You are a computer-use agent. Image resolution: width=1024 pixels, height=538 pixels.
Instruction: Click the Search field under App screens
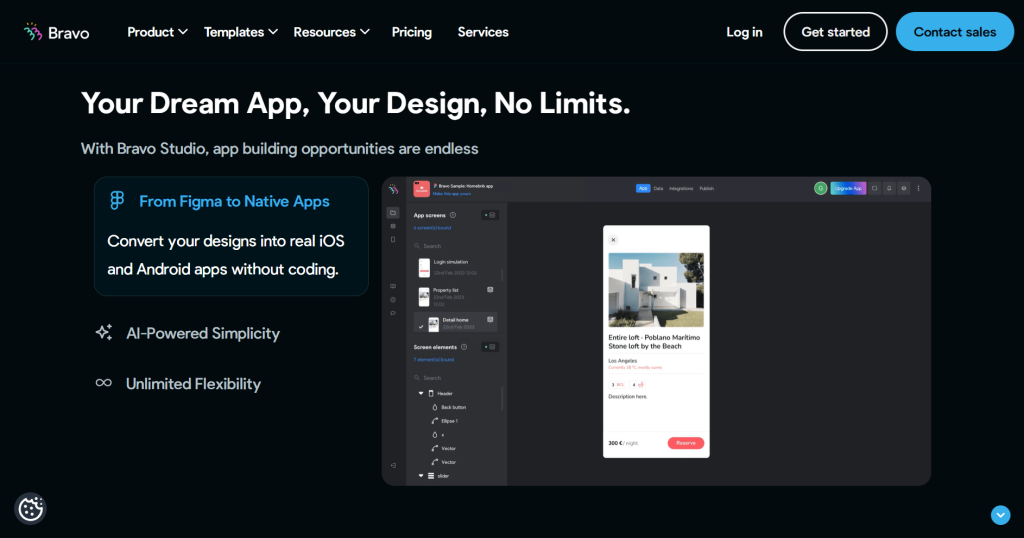(x=456, y=246)
